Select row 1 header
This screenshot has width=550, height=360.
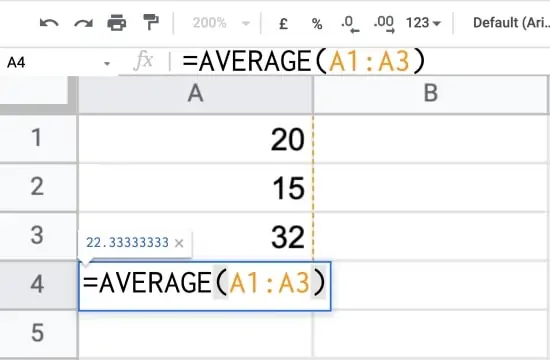point(37,138)
